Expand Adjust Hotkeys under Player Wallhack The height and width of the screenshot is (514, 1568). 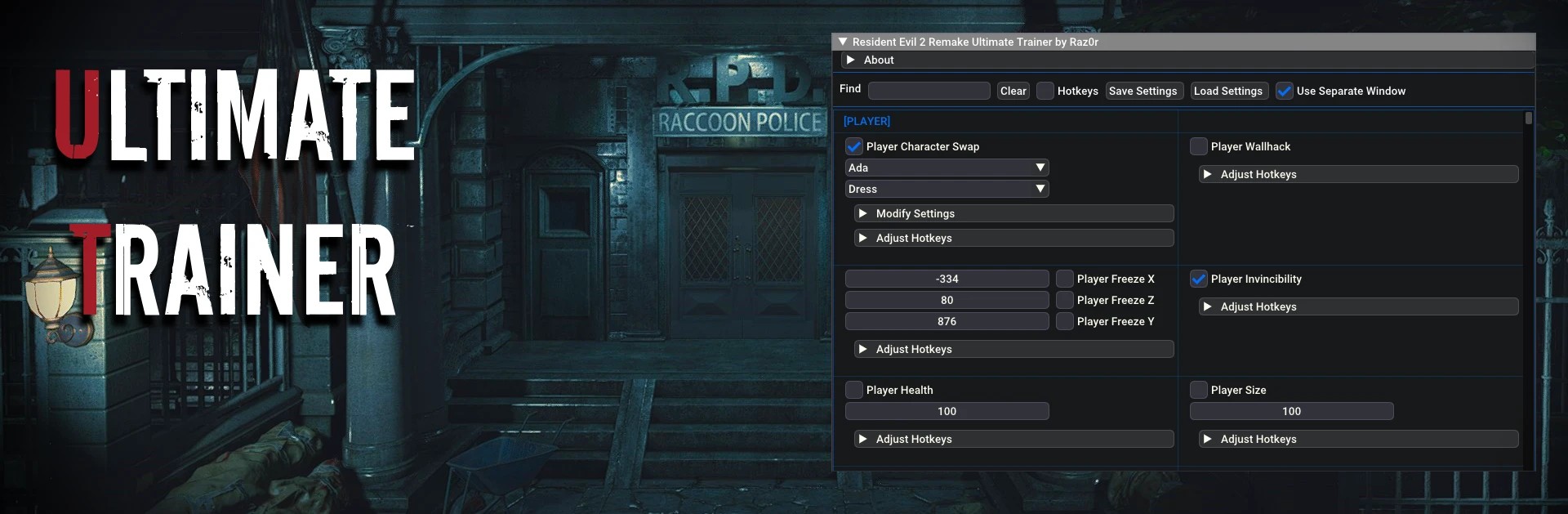click(x=1359, y=174)
